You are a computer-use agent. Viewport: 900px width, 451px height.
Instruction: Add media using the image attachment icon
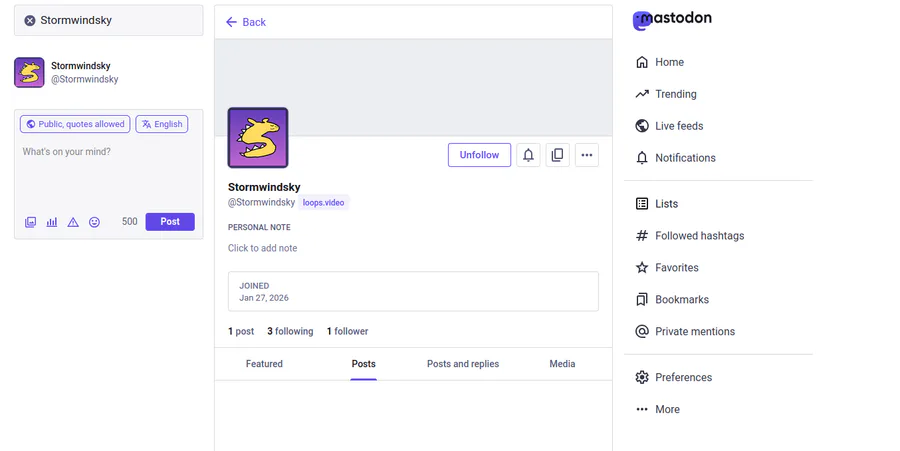(30, 222)
